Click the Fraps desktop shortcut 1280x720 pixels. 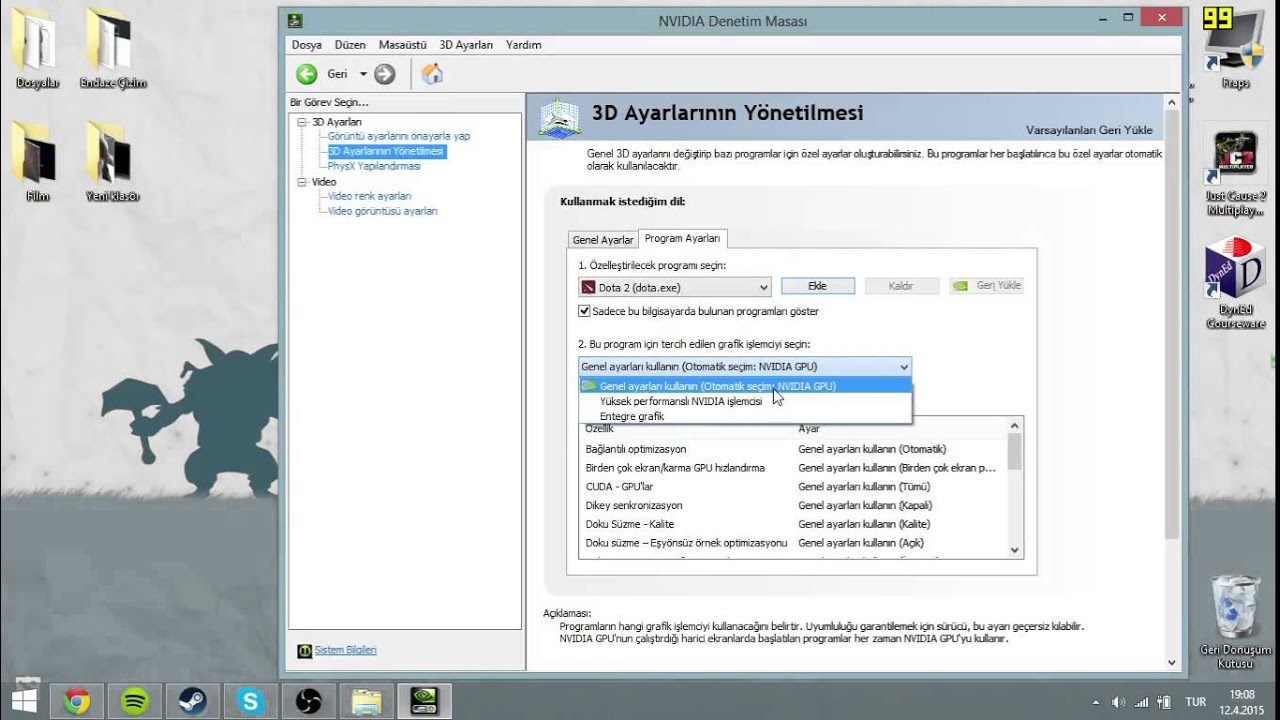(1235, 47)
